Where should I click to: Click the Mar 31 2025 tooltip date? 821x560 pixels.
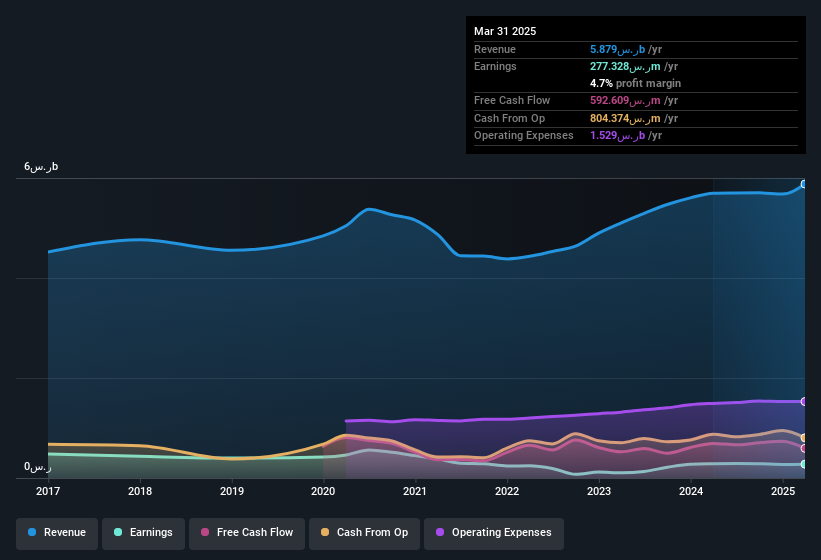click(x=505, y=31)
